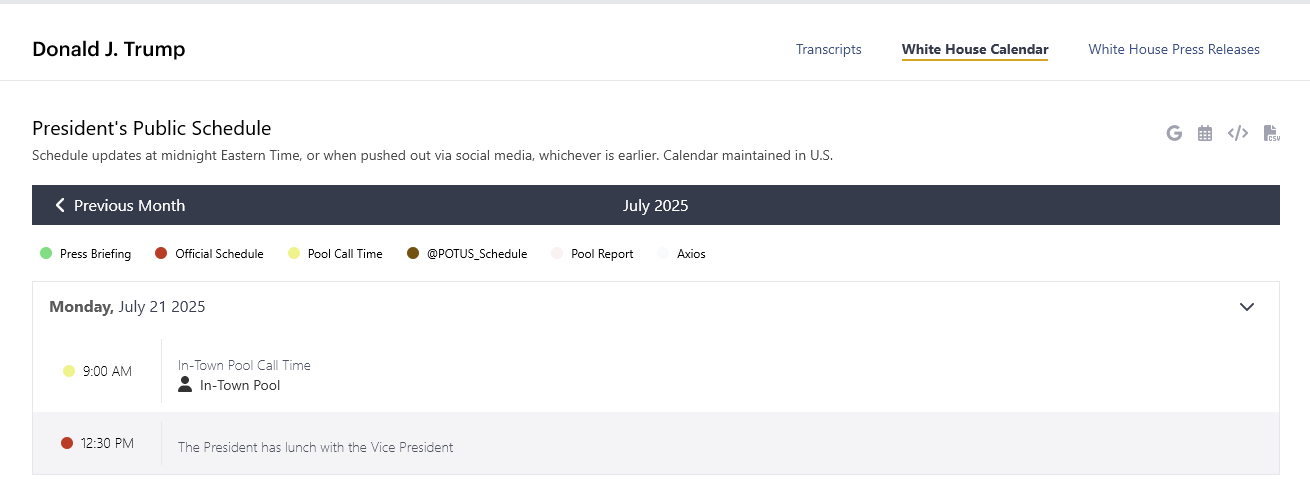Viewport: 1310px width, 491px height.
Task: Open the calendar subscription icon
Action: (x=1205, y=133)
